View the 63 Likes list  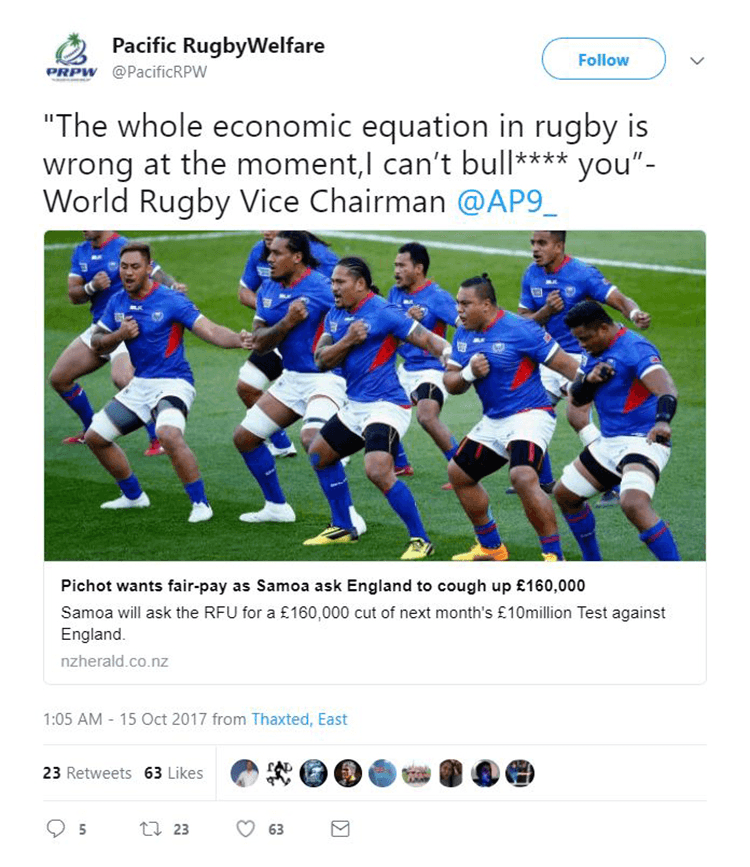click(173, 773)
